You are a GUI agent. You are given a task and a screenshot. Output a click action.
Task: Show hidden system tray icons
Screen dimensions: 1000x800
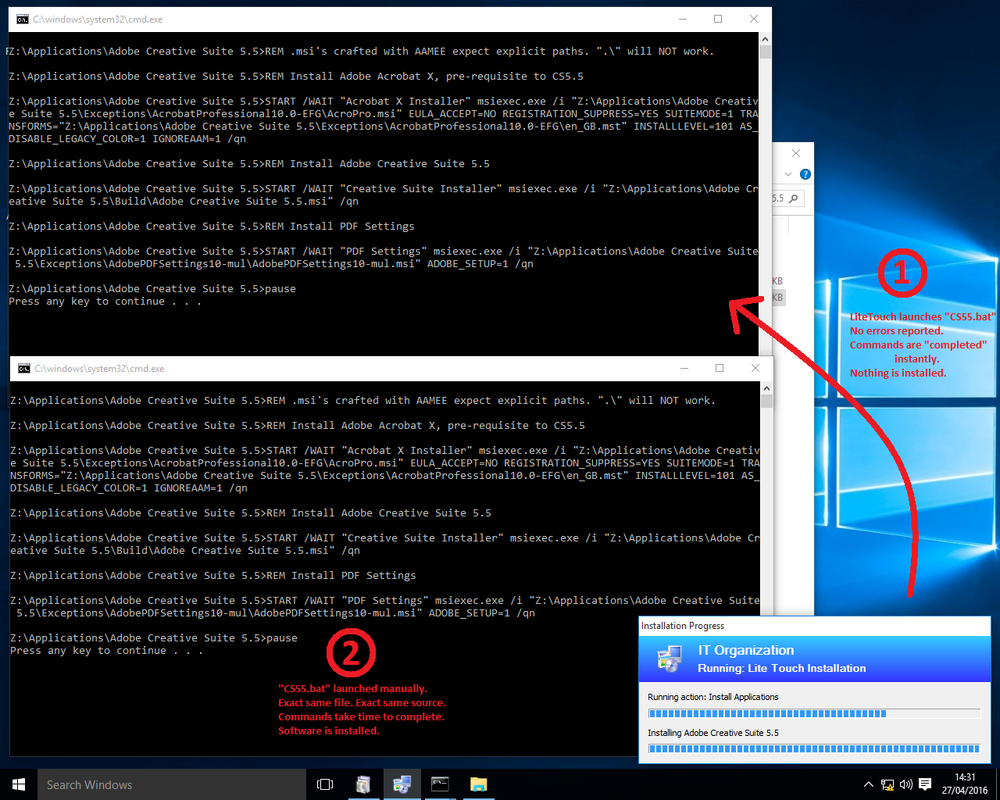(x=868, y=785)
